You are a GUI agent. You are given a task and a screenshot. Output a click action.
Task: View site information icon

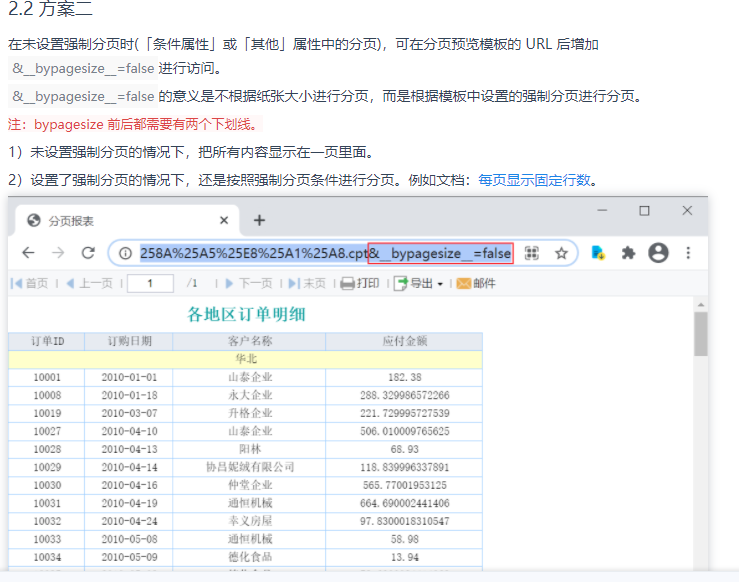point(125,254)
